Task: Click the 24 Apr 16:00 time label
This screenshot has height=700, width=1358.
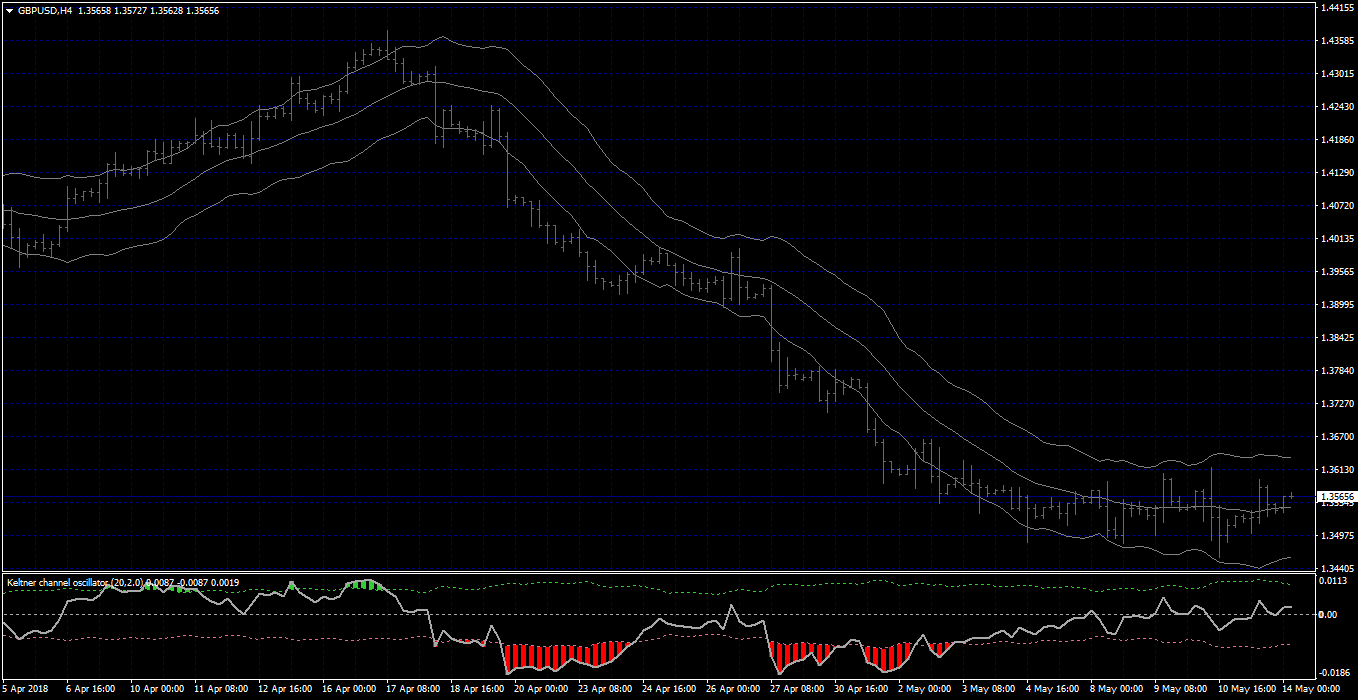Action: point(669,689)
